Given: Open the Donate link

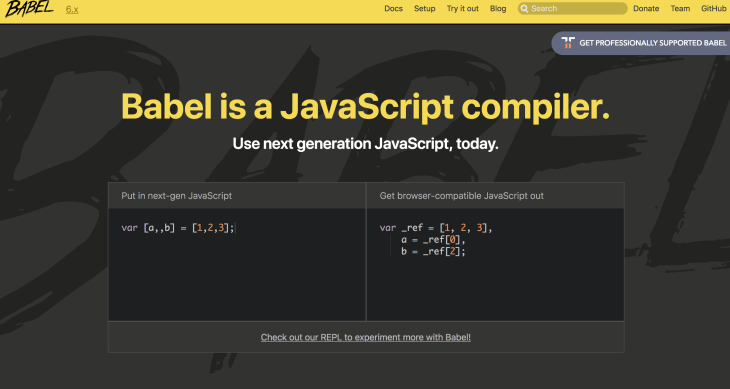Looking at the screenshot, I should point(646,8).
